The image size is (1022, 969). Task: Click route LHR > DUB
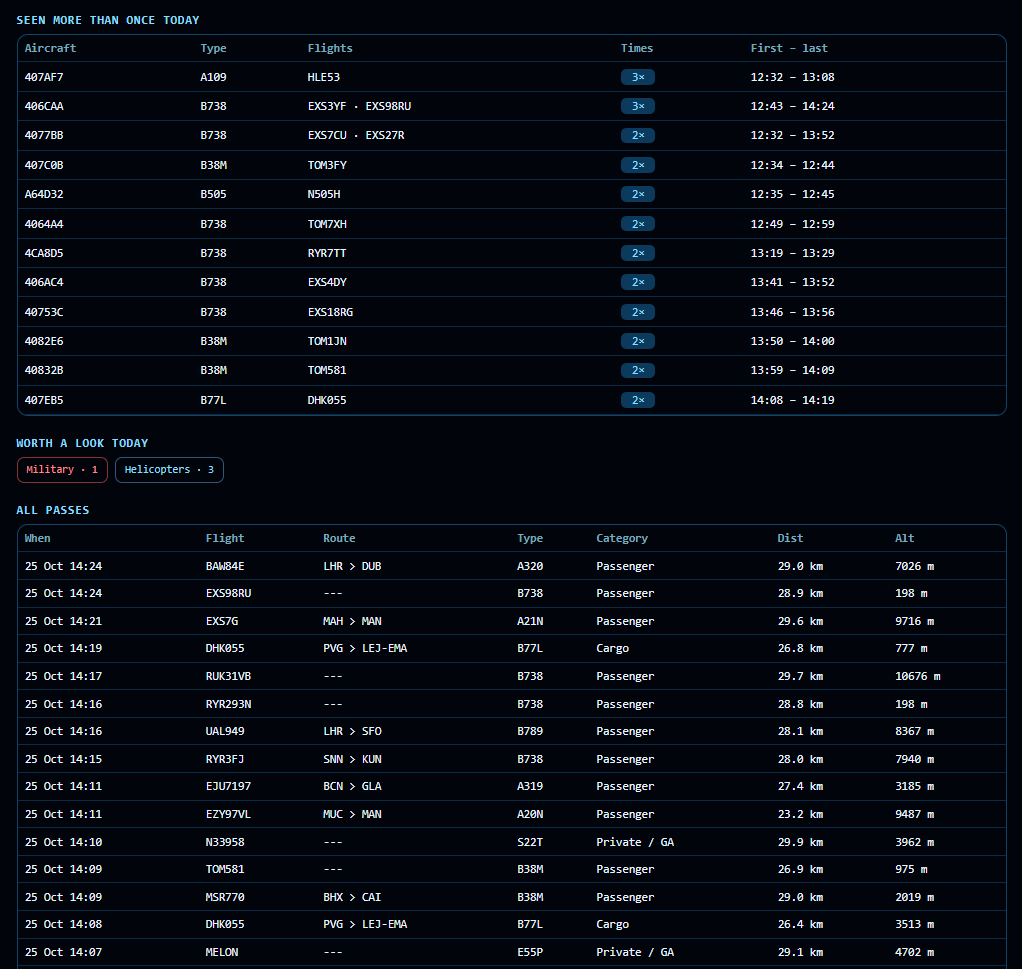pos(353,566)
